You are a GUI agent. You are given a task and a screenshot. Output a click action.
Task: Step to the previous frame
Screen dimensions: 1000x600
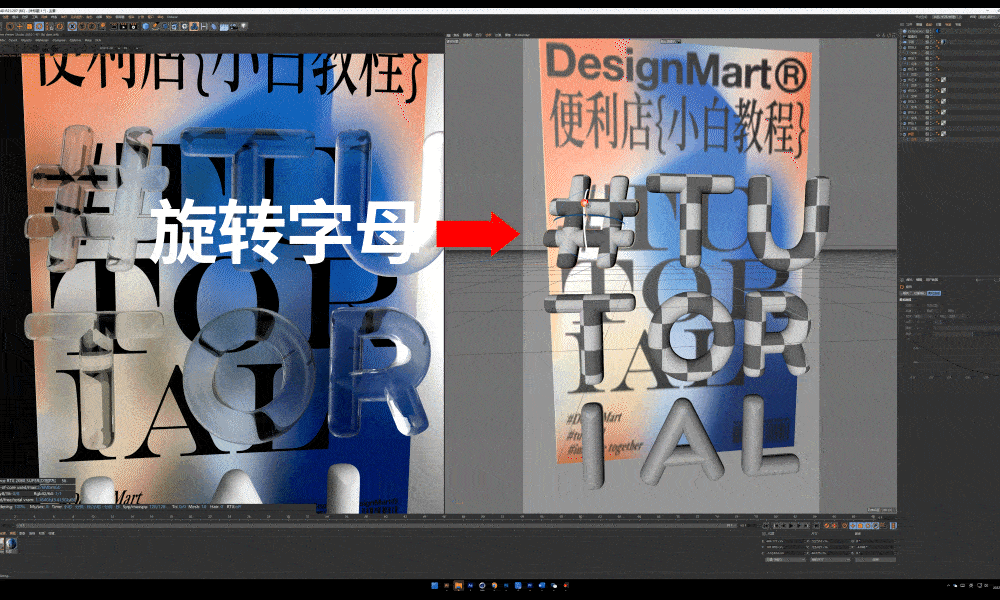click(784, 526)
